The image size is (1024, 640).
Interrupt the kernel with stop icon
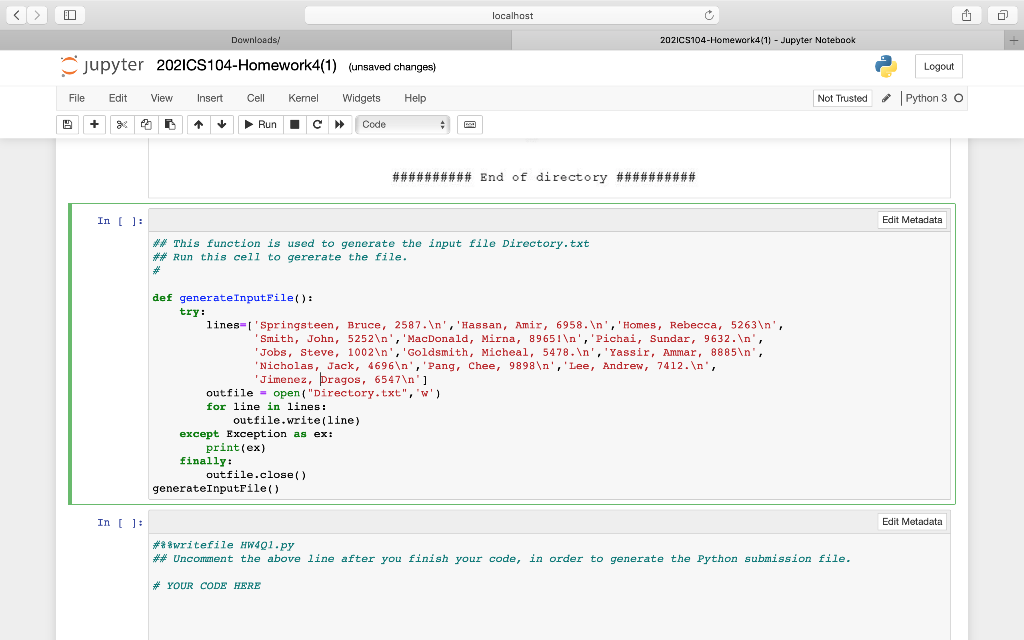click(x=295, y=124)
